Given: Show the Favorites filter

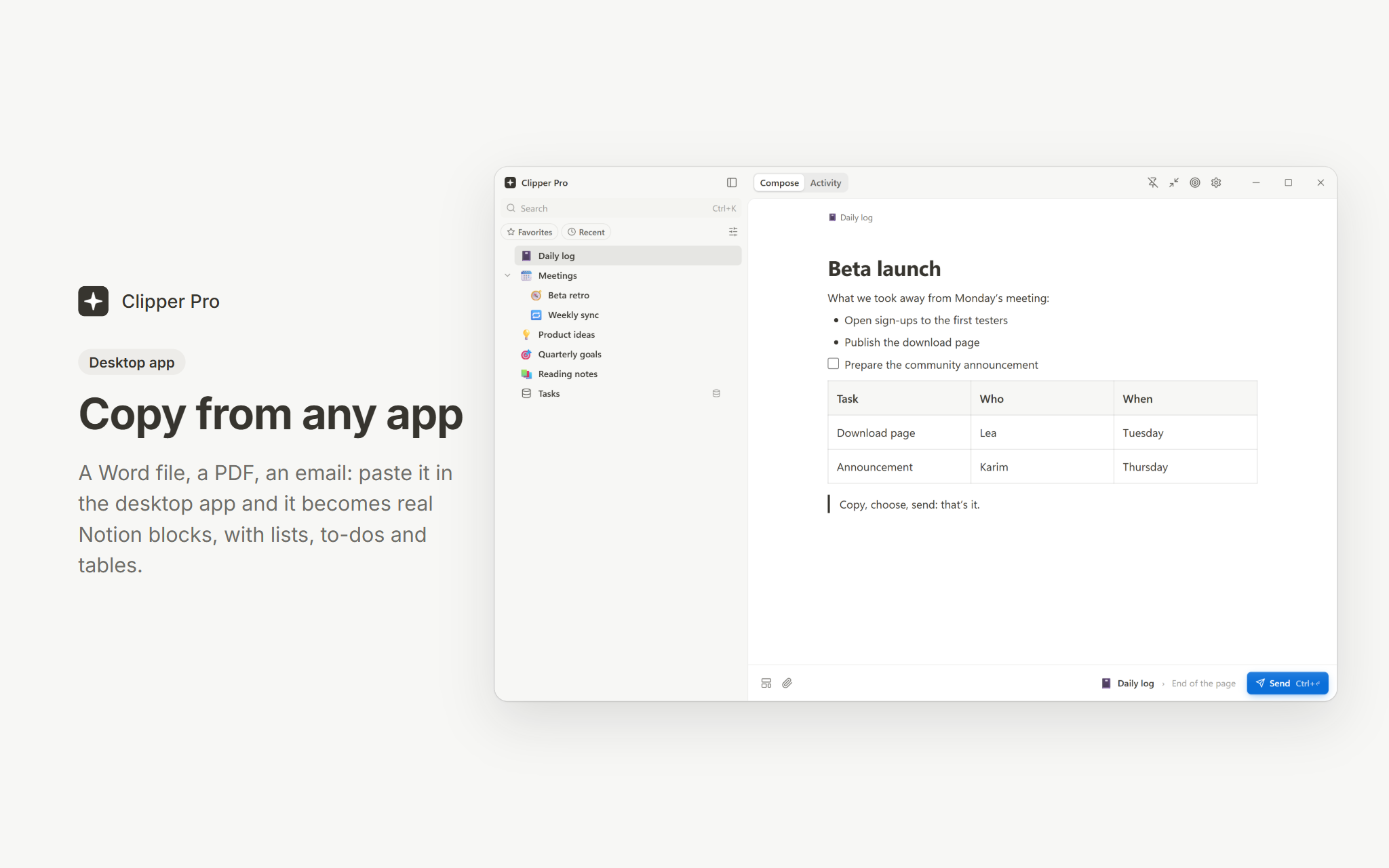Looking at the screenshot, I should pyautogui.click(x=530, y=232).
